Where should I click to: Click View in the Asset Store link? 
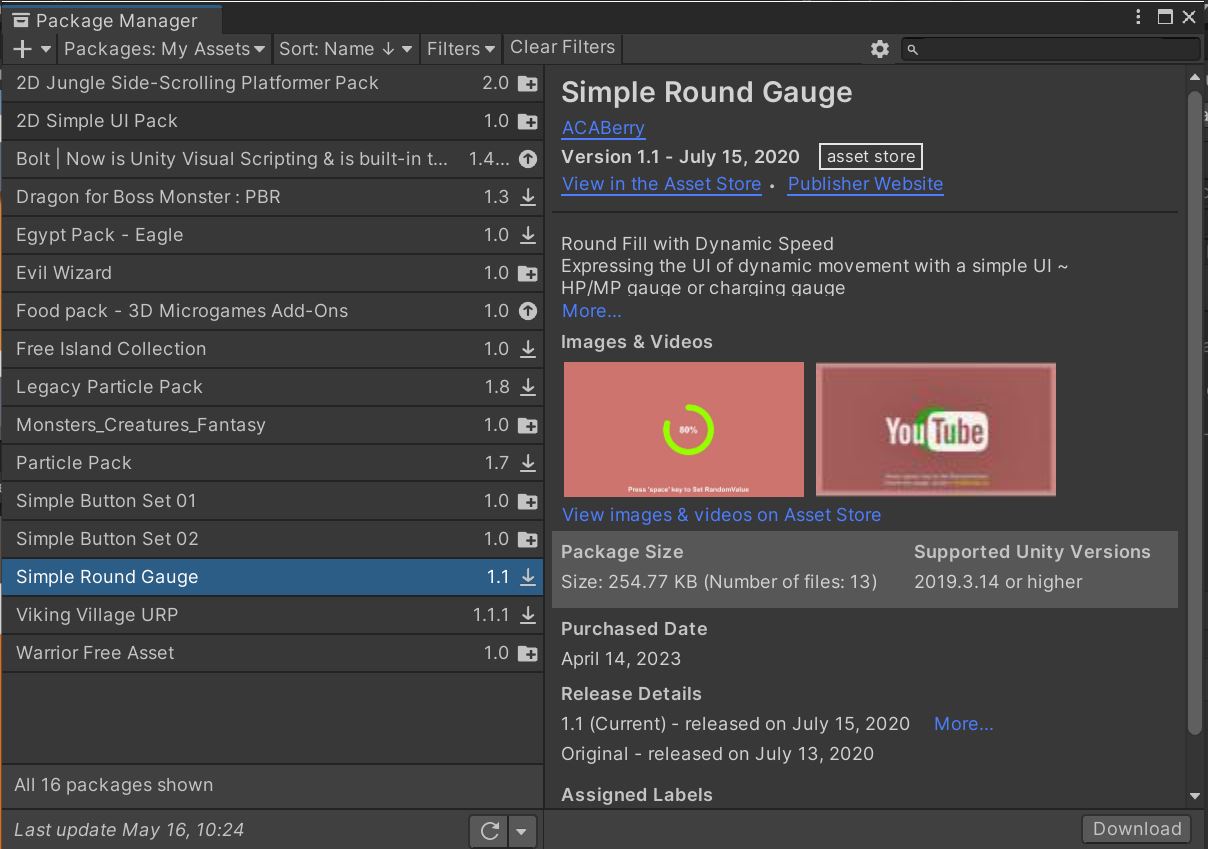[x=661, y=184]
